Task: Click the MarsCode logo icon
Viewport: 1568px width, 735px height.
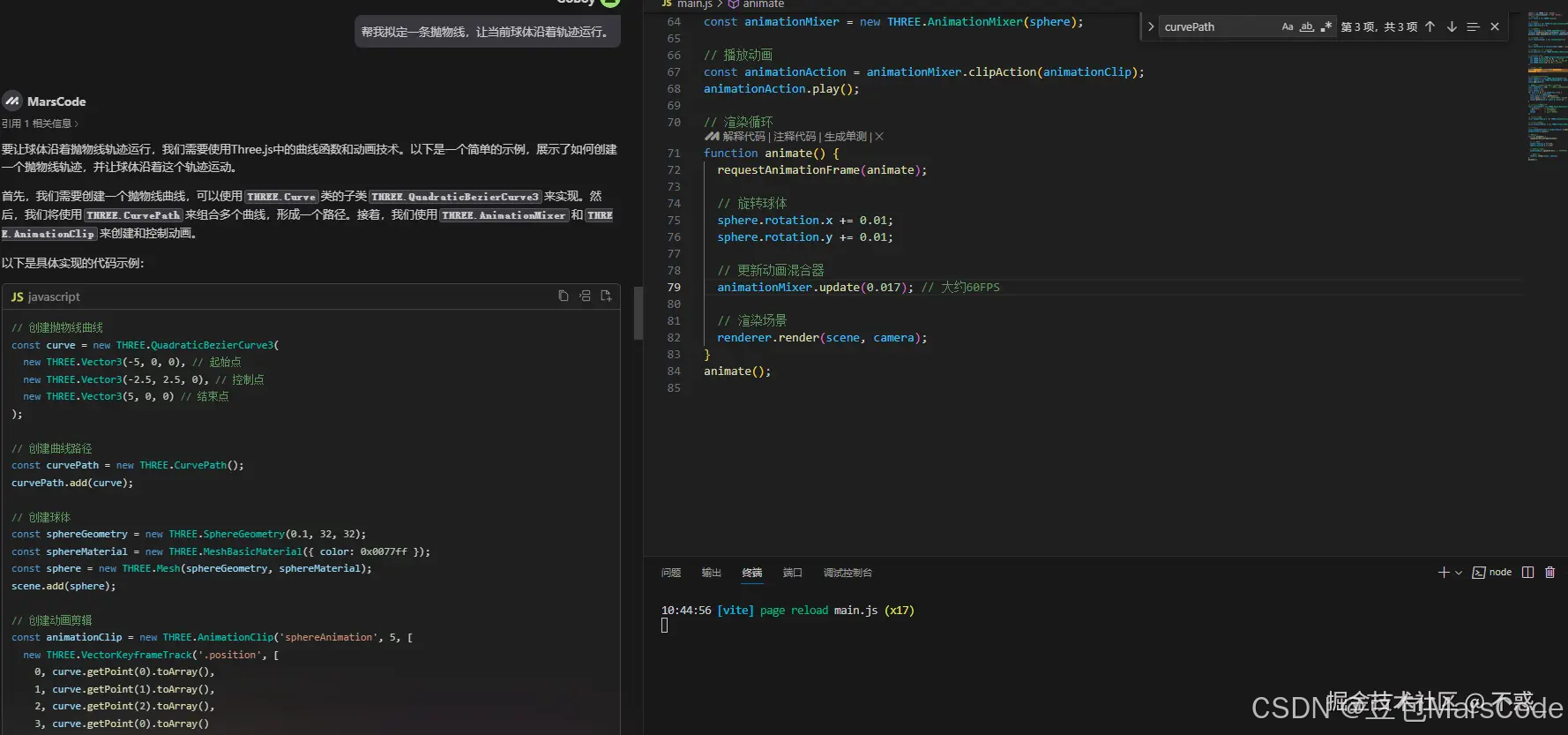Action: [x=12, y=101]
